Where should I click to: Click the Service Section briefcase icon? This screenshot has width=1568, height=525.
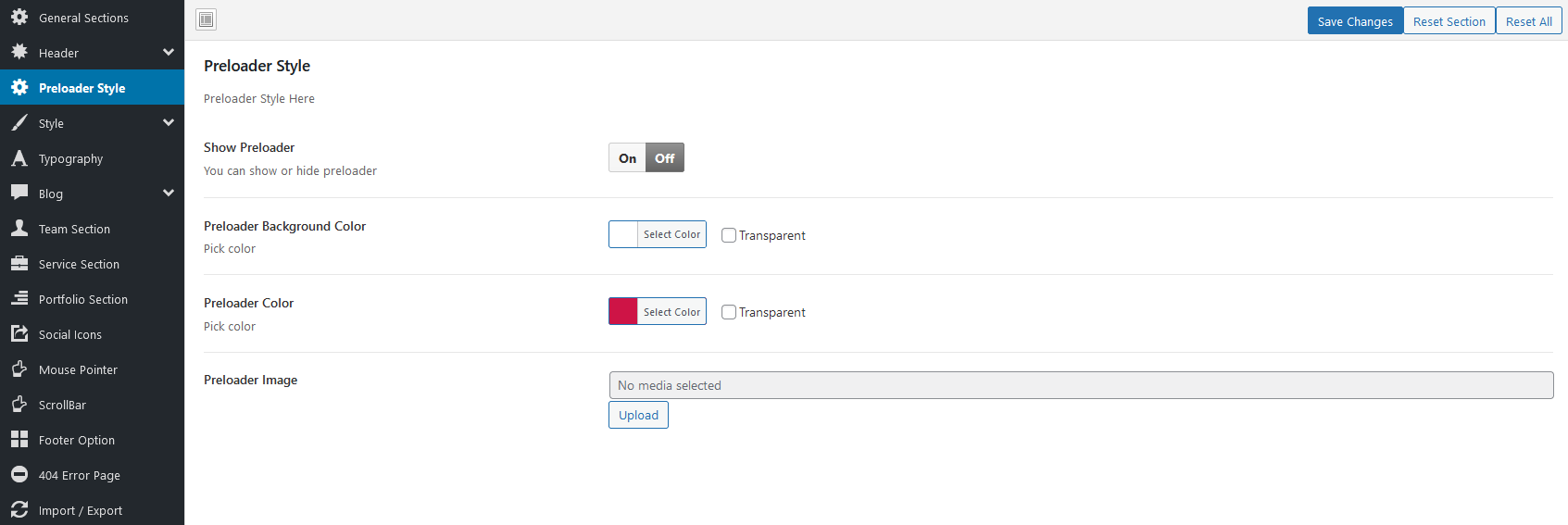click(19, 264)
